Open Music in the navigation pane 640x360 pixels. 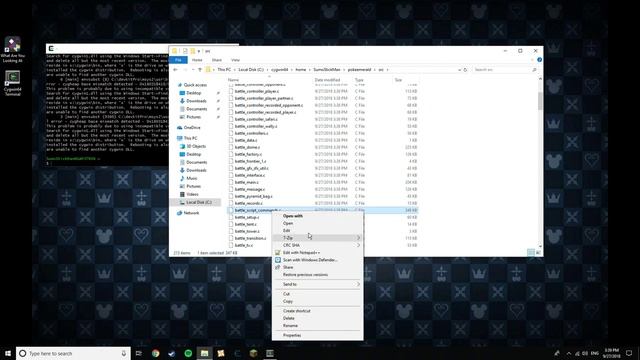[191, 178]
